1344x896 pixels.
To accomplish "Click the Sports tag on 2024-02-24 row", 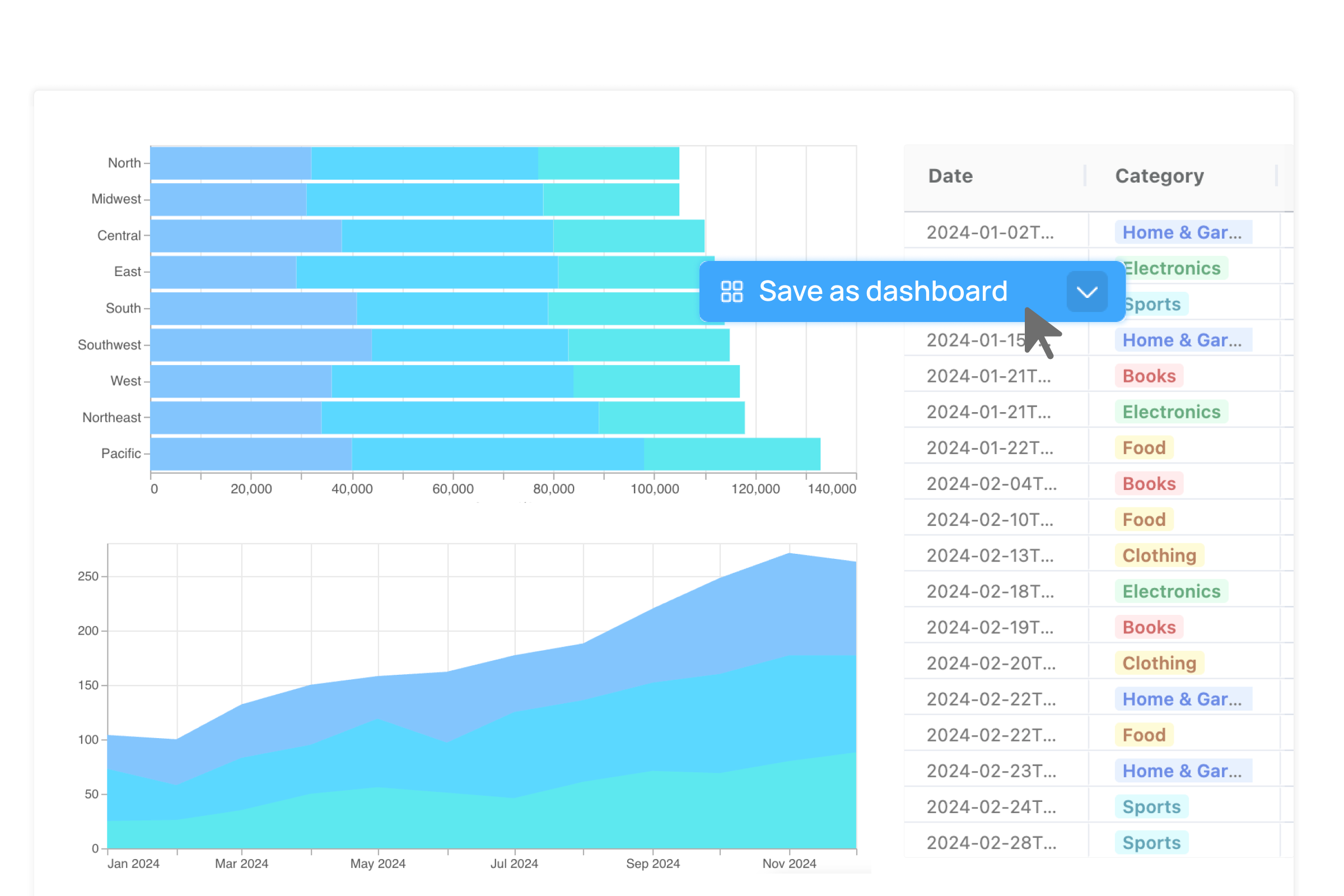I will (x=1151, y=807).
